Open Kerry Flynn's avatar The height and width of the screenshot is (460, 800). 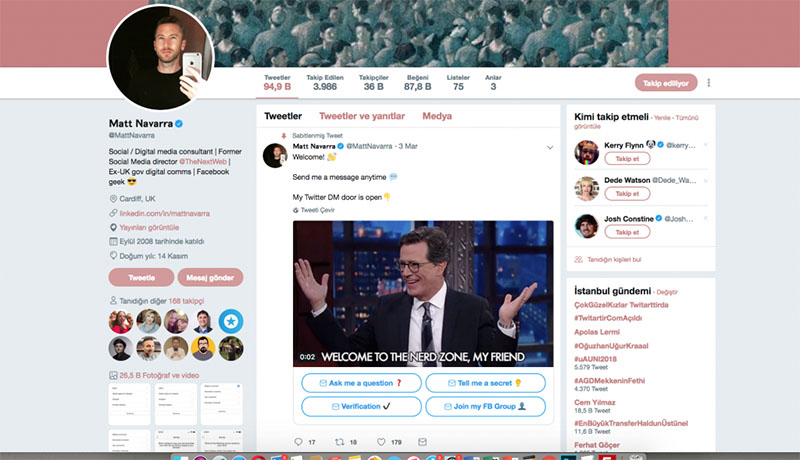pos(587,152)
